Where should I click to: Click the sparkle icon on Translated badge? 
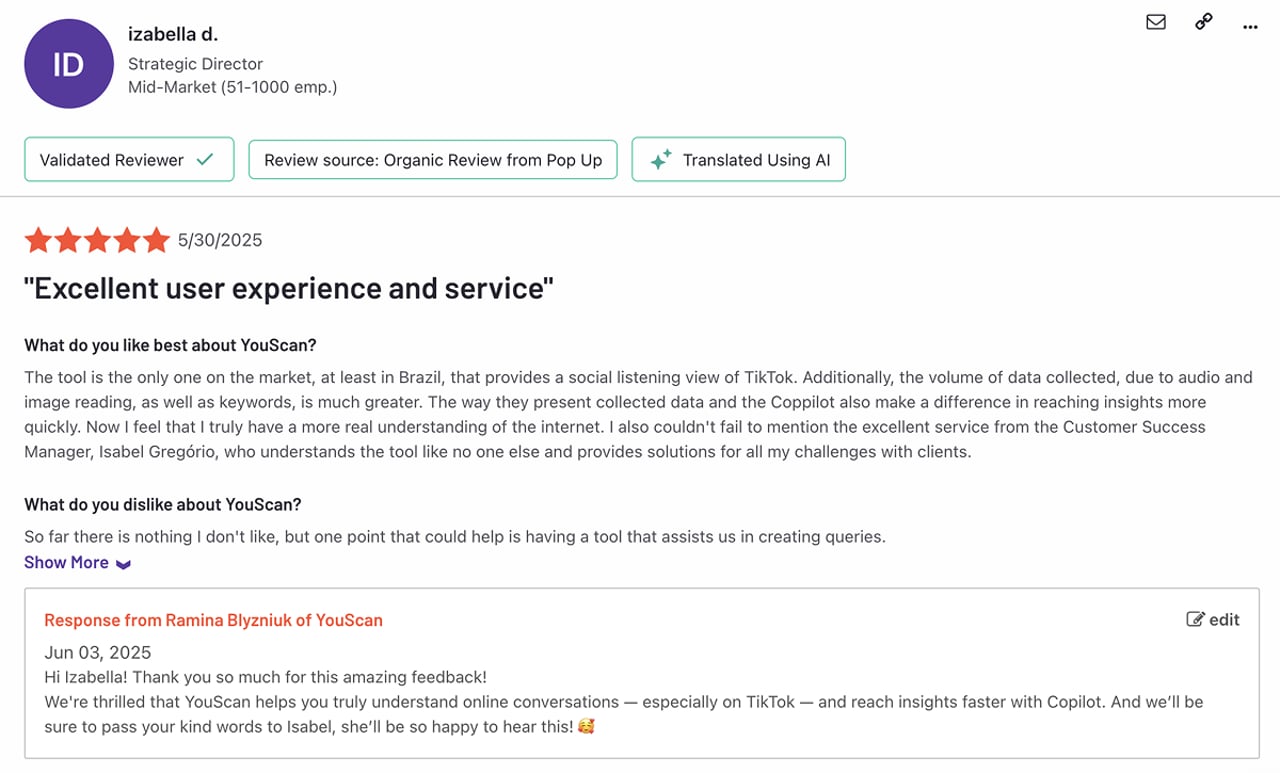pos(660,160)
